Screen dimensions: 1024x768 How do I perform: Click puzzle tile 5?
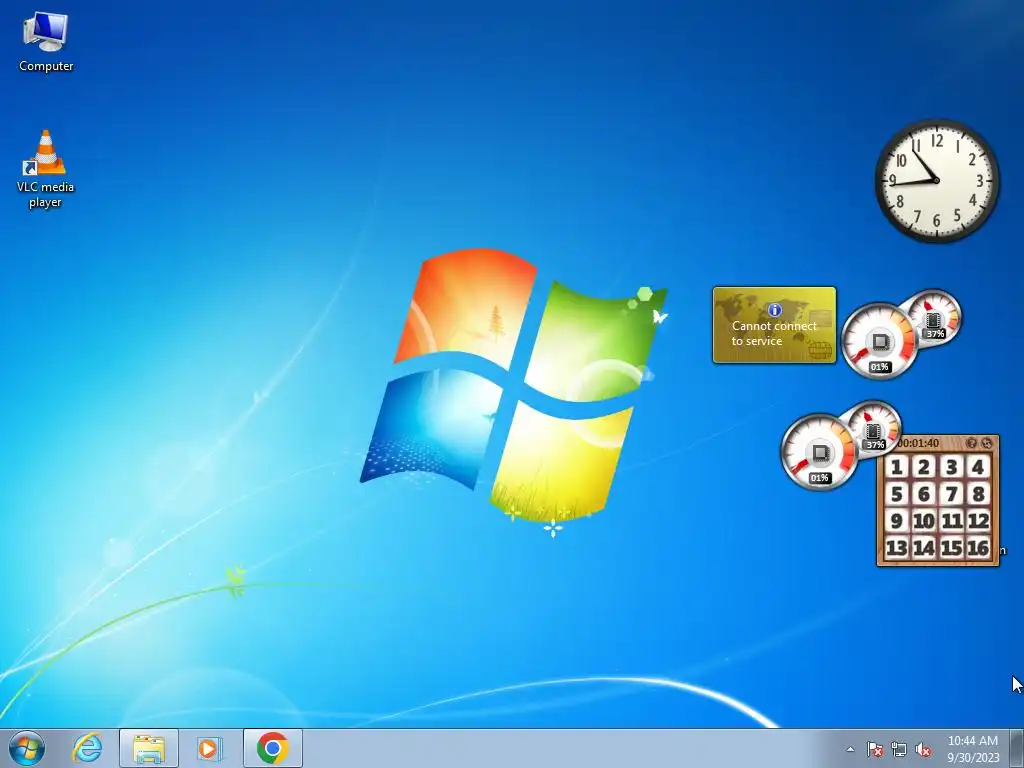(x=897, y=494)
